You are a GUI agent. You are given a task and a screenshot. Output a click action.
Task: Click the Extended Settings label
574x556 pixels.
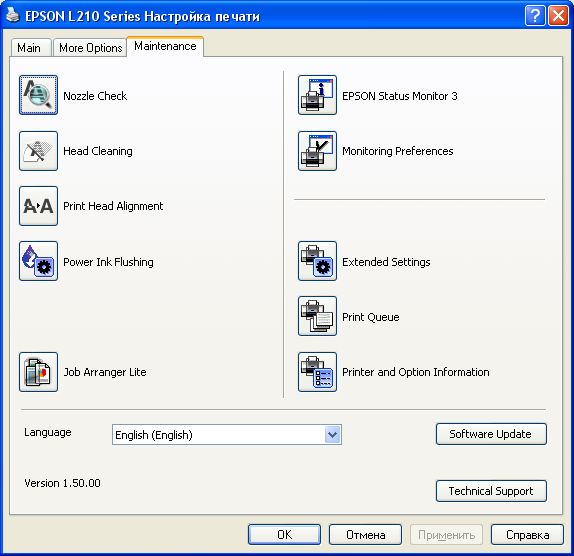click(x=386, y=262)
